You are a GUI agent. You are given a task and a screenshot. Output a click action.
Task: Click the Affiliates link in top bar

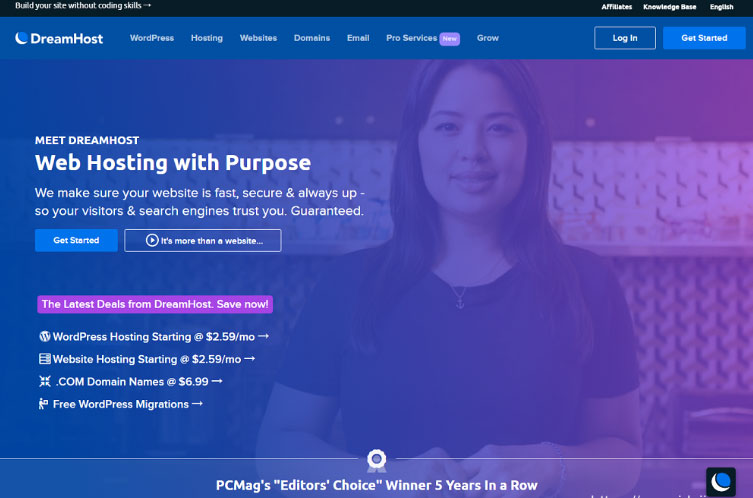[x=617, y=7]
